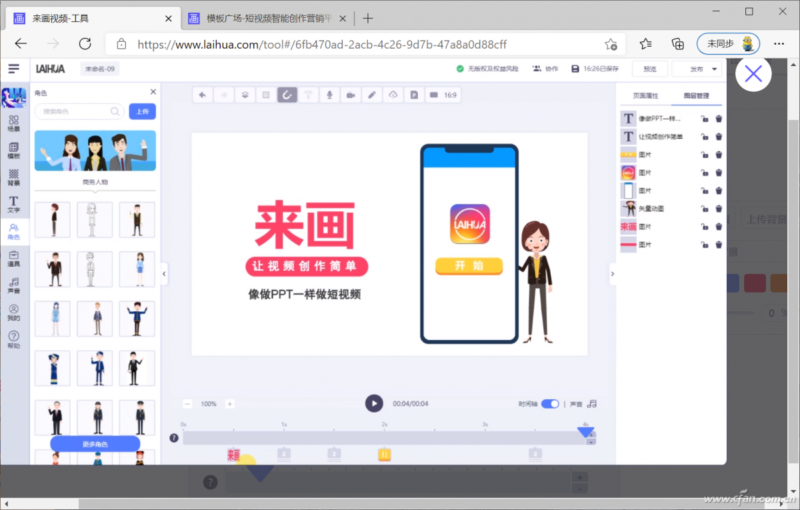This screenshot has height=510, width=800.
Task: Open the 16:9 aspect ratio selector
Action: point(443,95)
